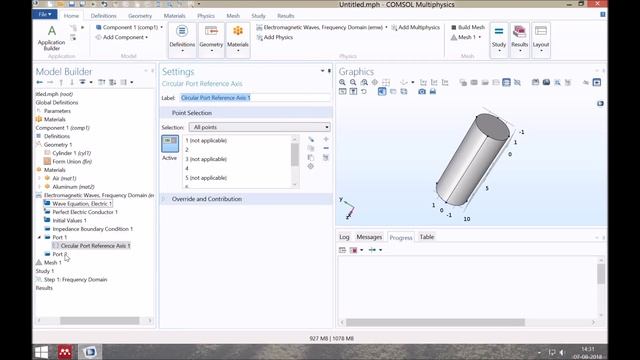640x360 pixels.
Task: Click Add Physics button
Action: [275, 37]
